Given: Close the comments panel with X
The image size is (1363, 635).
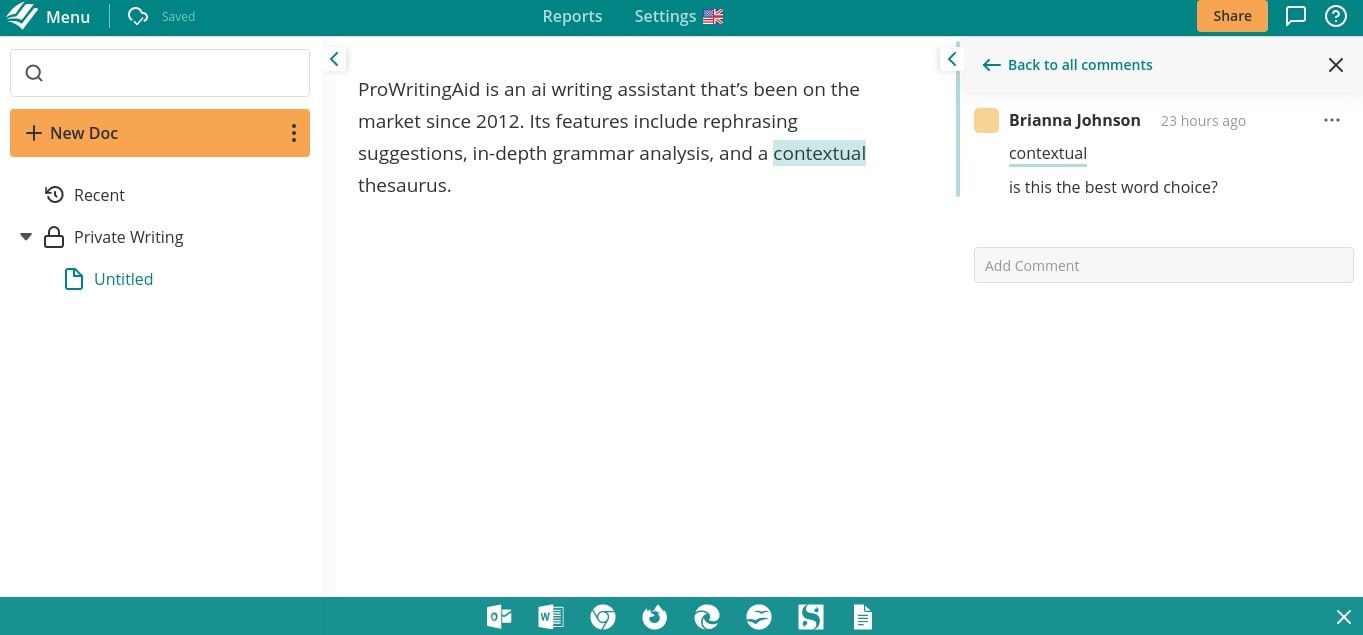Looking at the screenshot, I should point(1336,65).
